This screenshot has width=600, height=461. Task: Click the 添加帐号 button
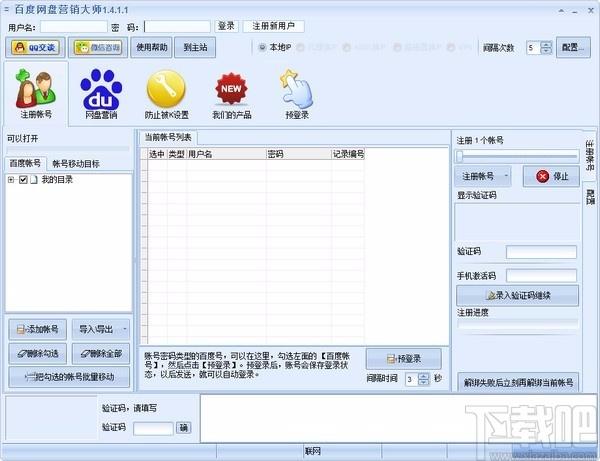[38, 329]
